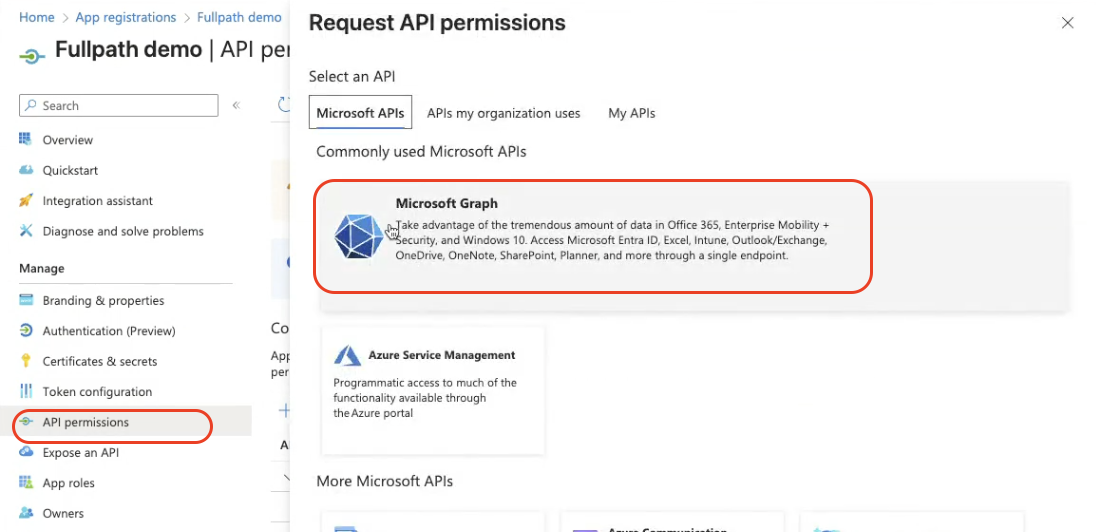Open the Overview sidebar item icon
This screenshot has height=532, width=1096.
click(26, 139)
